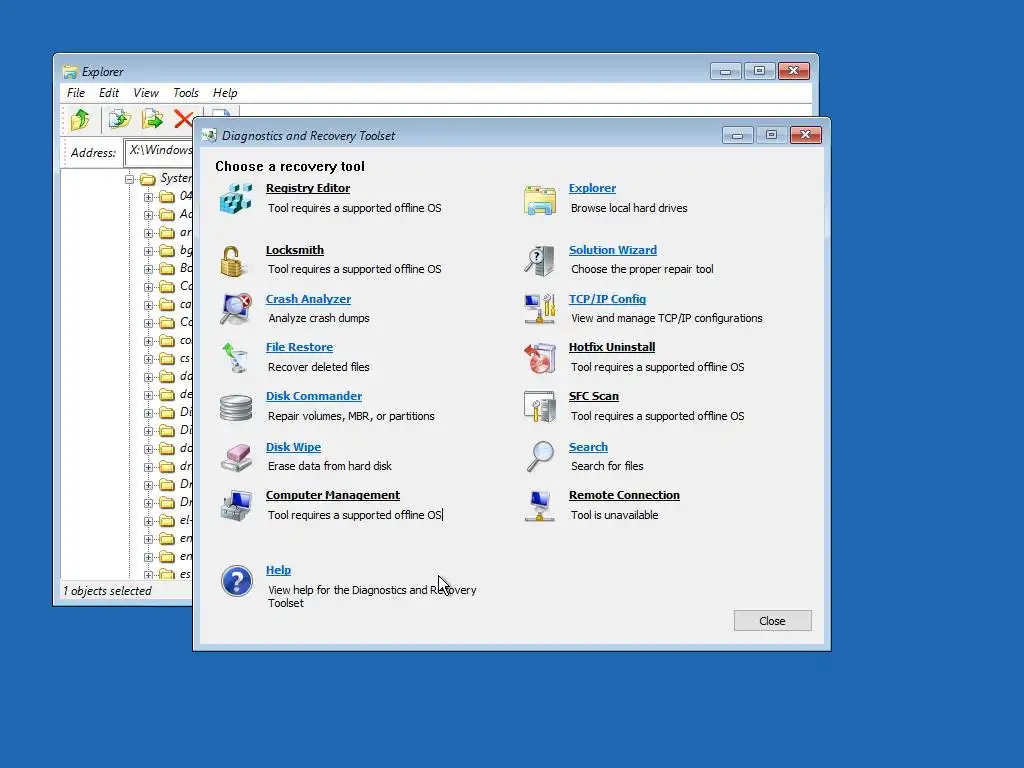Image resolution: width=1024 pixels, height=768 pixels.
Task: Click the Computer Management icon
Action: [236, 505]
